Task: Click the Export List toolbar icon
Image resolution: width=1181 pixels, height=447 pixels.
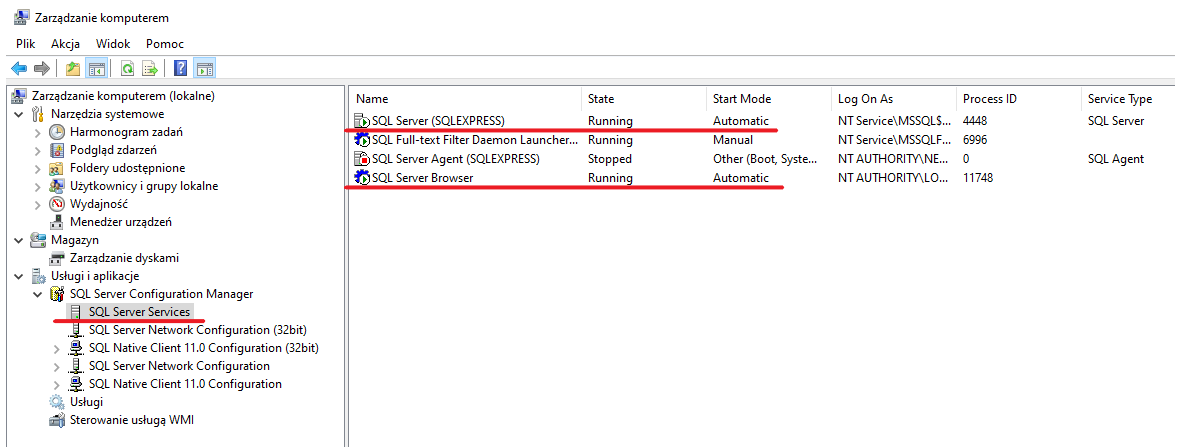Action: pos(150,69)
